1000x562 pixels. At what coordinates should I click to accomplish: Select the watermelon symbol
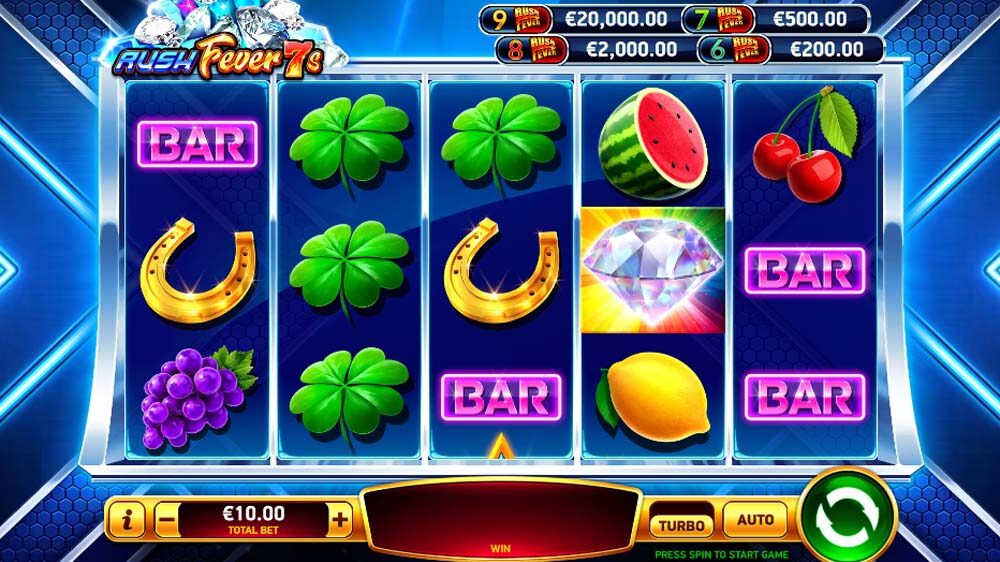[653, 144]
